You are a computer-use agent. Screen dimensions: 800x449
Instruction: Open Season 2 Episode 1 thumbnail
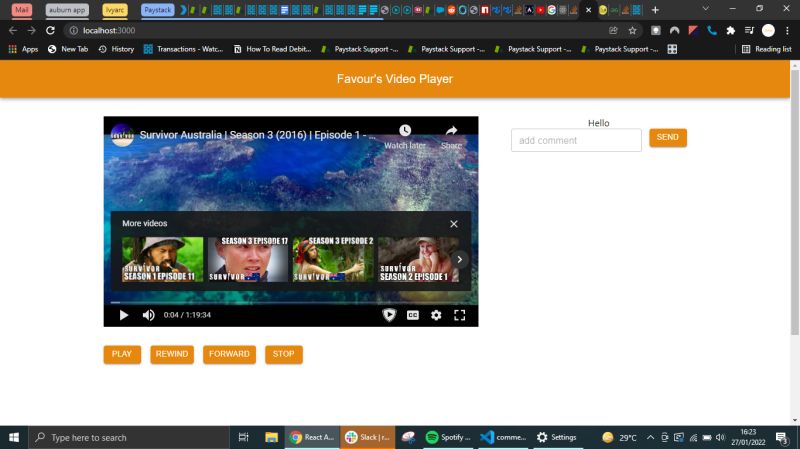pyautogui.click(x=418, y=259)
